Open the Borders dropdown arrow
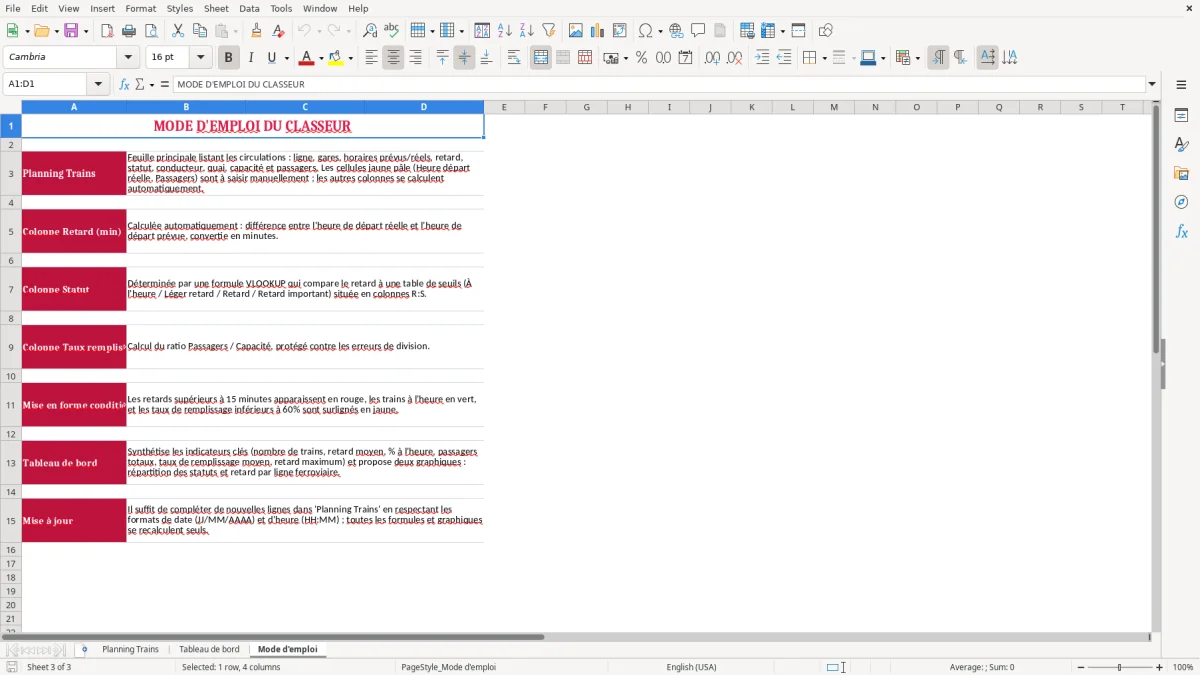The width and height of the screenshot is (1200, 675). click(824, 58)
